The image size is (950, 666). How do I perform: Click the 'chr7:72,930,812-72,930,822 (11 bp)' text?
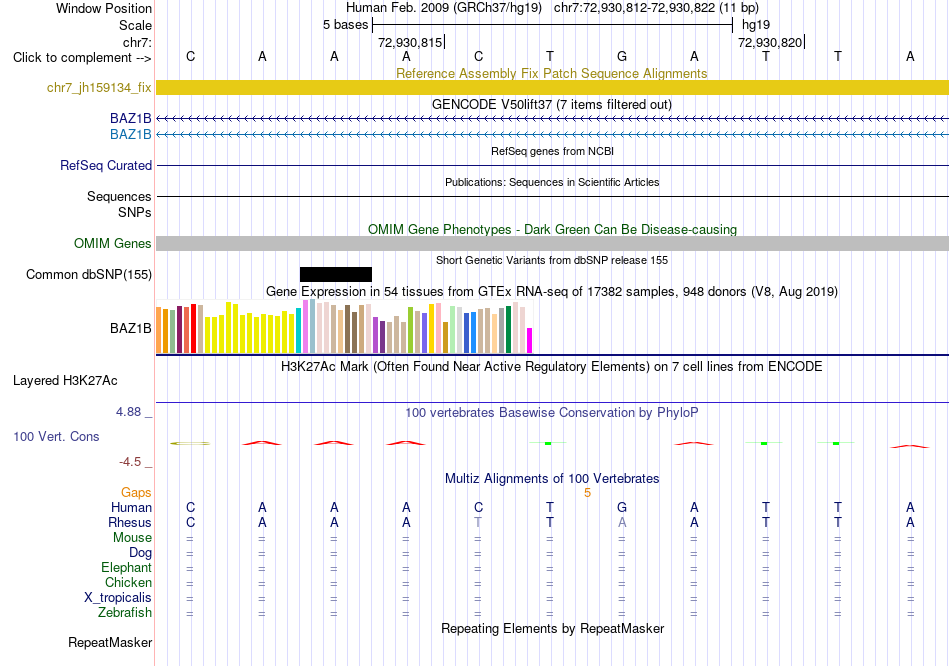(x=656, y=8)
